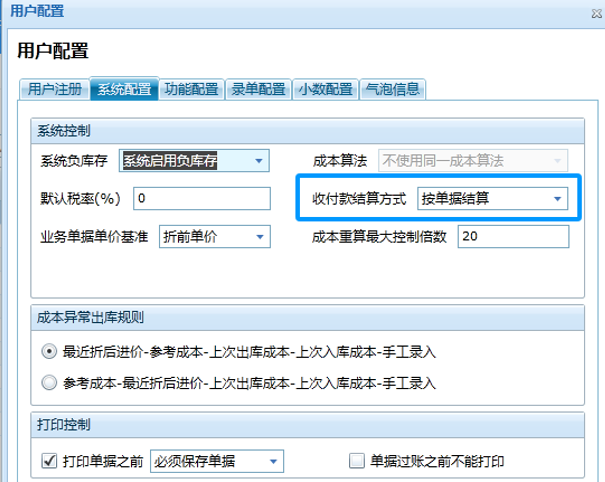Screen dimensions: 605x482
Task: Focus the 成本重算最大控制倍数 input field
Action: pyautogui.click(x=512, y=237)
